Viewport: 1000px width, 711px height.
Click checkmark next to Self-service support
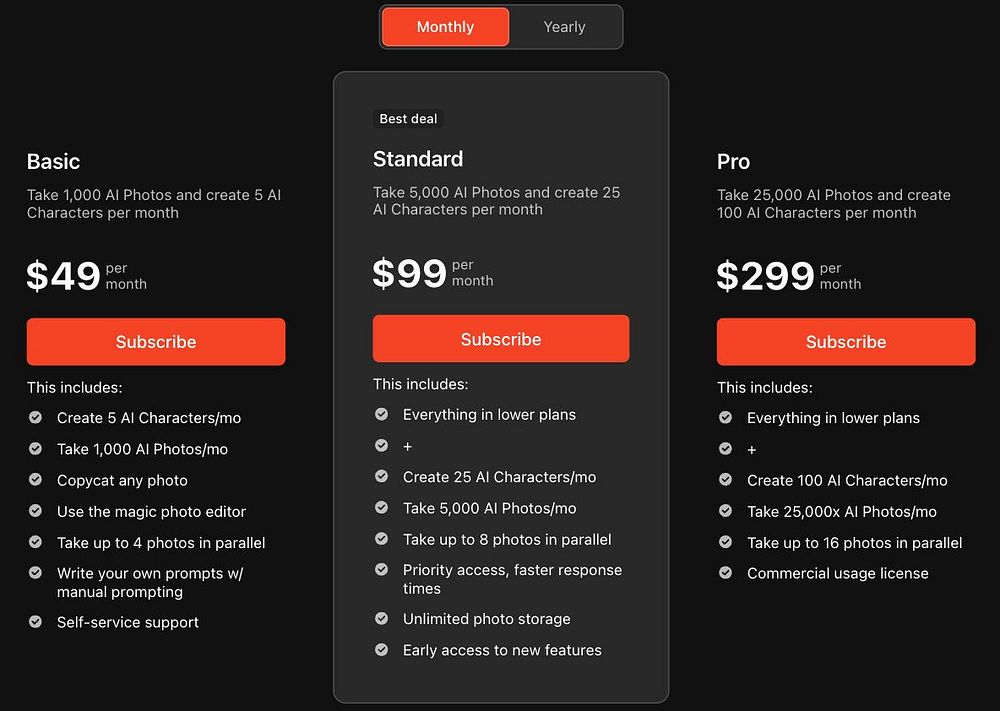[x=36, y=622]
